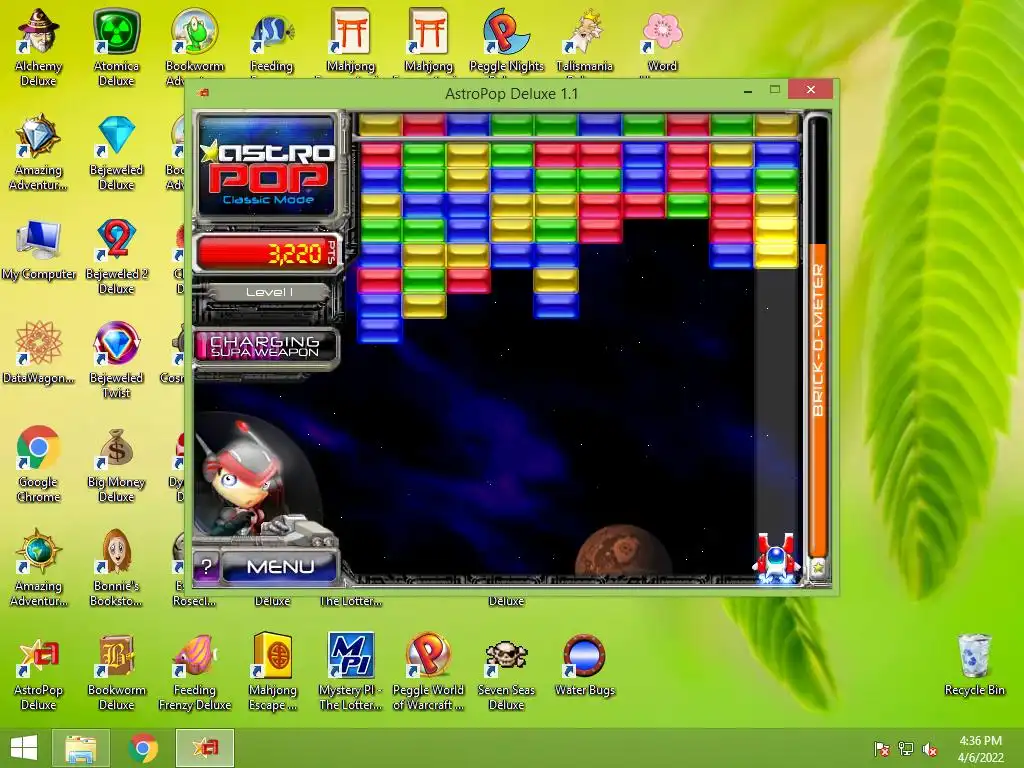Image resolution: width=1024 pixels, height=768 pixels.
Task: Open the Peggle Nights shortcut
Action: pos(506,40)
